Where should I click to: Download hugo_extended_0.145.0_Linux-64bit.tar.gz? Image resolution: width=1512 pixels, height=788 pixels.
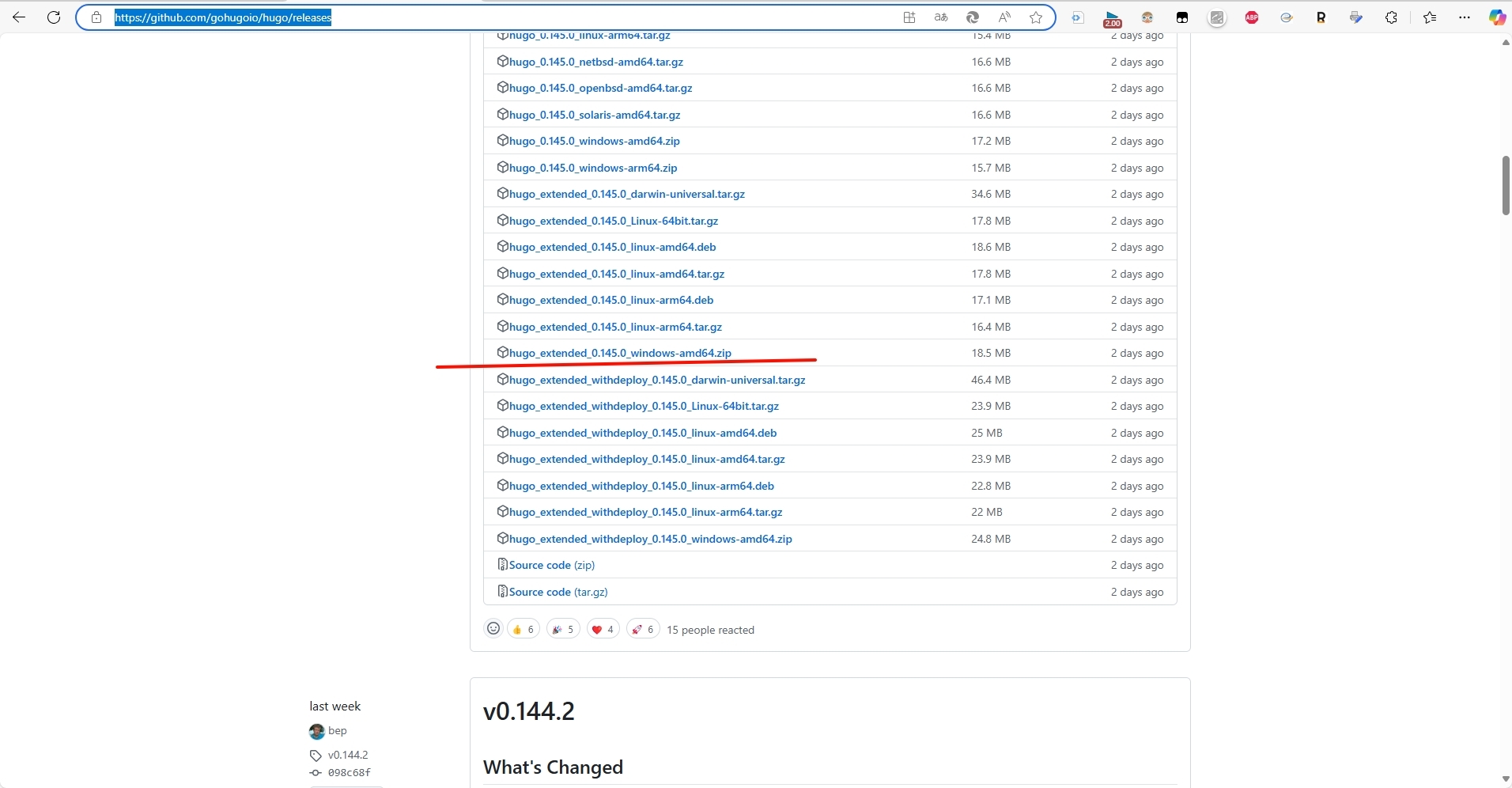click(x=614, y=221)
